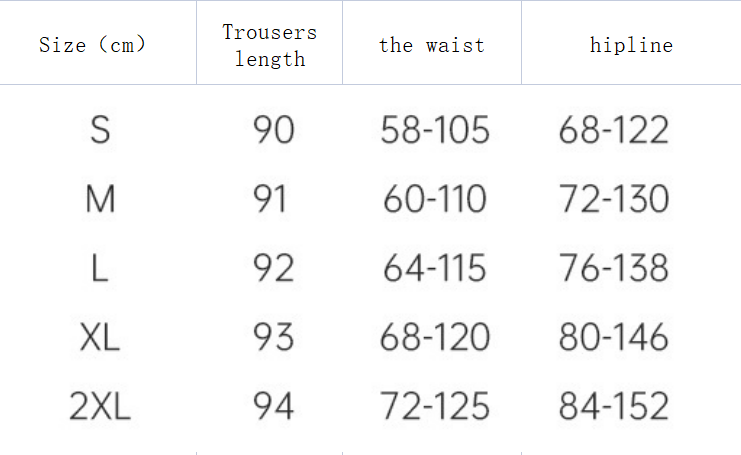Select the "Trousers length" header cell
This screenshot has height=455, width=741.
[x=269, y=45]
